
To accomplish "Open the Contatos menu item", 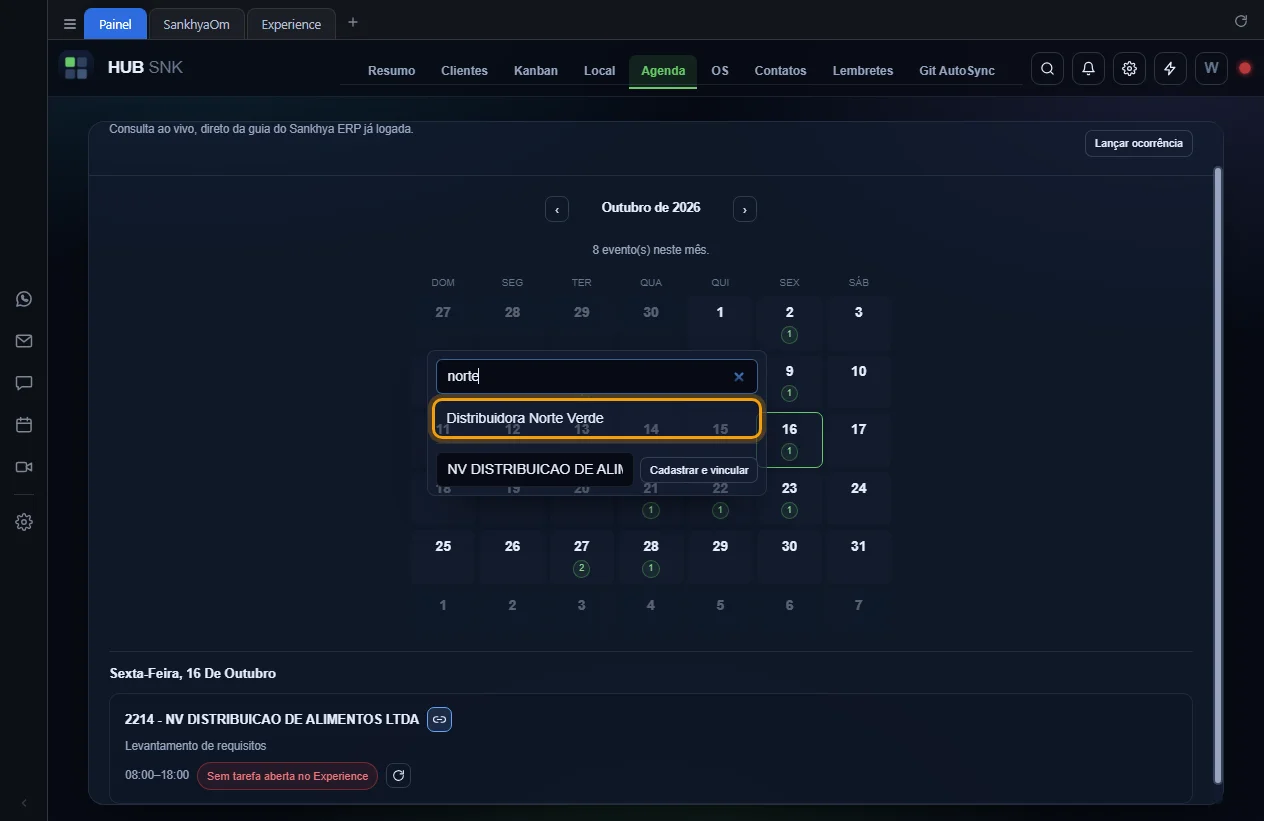I will pyautogui.click(x=780, y=71).
